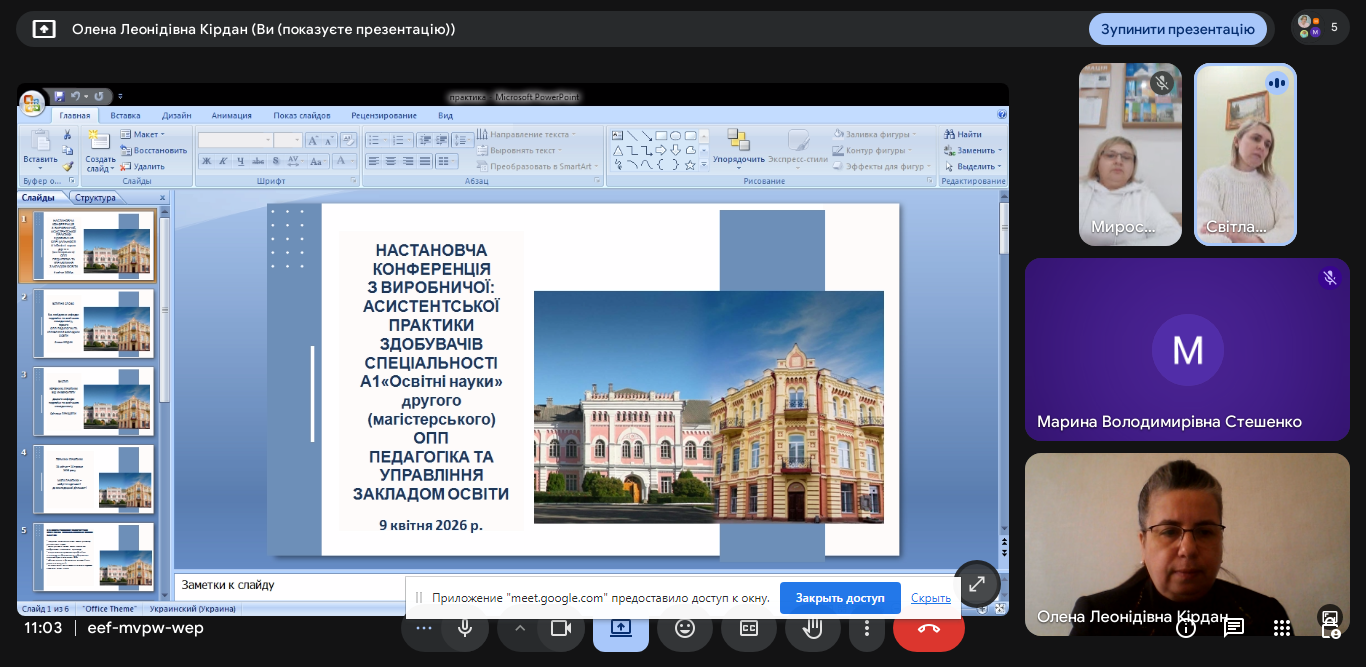This screenshot has width=1366, height=667.
Task: Open the activities grid icon
Action: pyautogui.click(x=1282, y=627)
